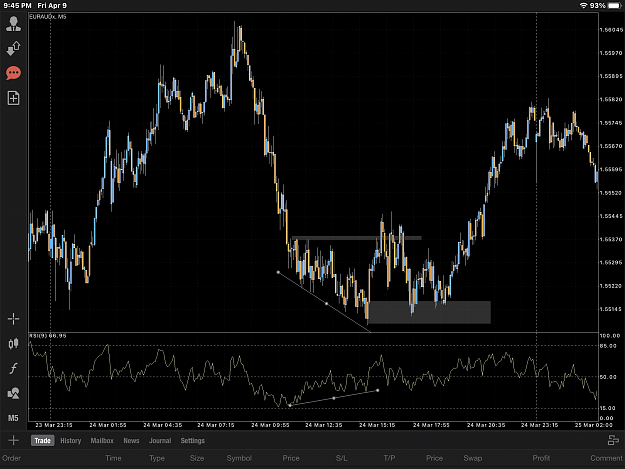Click the RSI(9) indicator label
Screen dimensions: 625x469
tap(47, 336)
